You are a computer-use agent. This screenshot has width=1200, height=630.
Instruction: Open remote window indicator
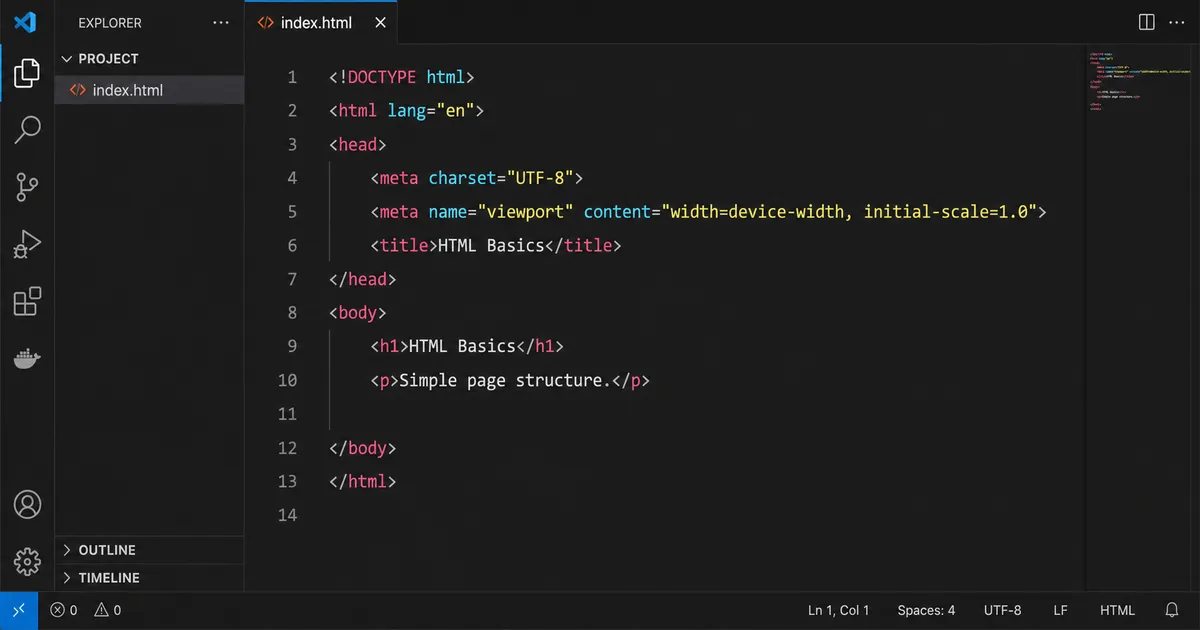19,610
